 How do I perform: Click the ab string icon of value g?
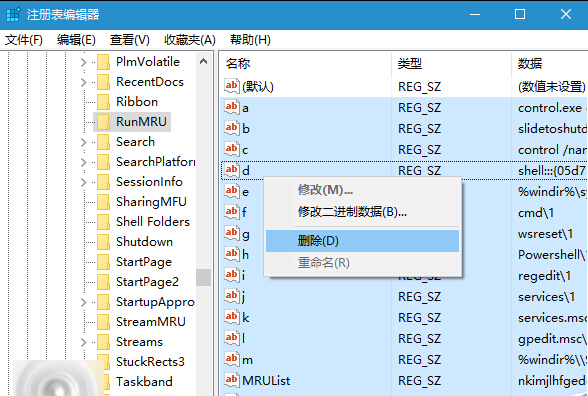pyautogui.click(x=232, y=233)
